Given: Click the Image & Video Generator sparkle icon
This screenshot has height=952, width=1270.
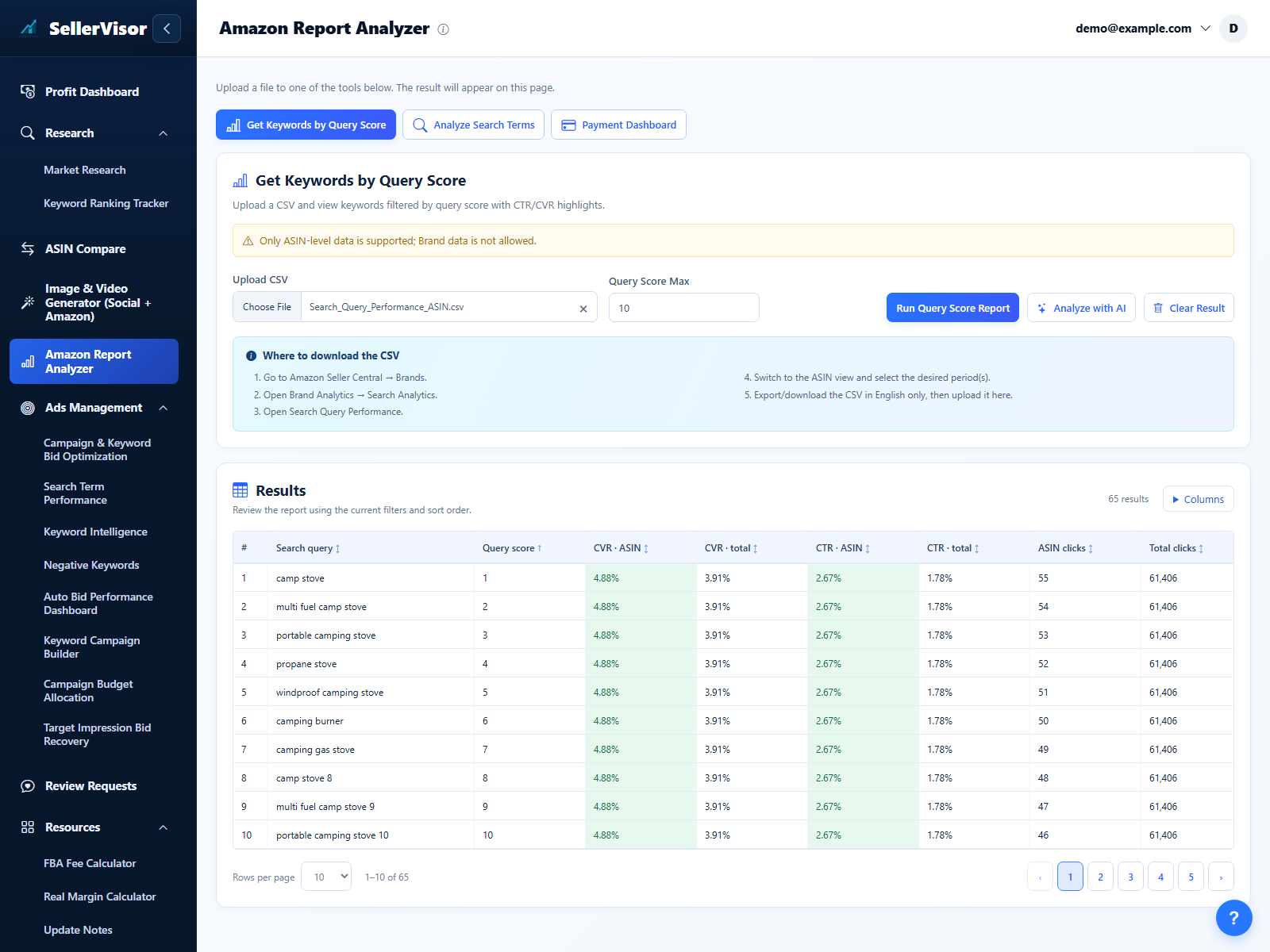Looking at the screenshot, I should (28, 302).
